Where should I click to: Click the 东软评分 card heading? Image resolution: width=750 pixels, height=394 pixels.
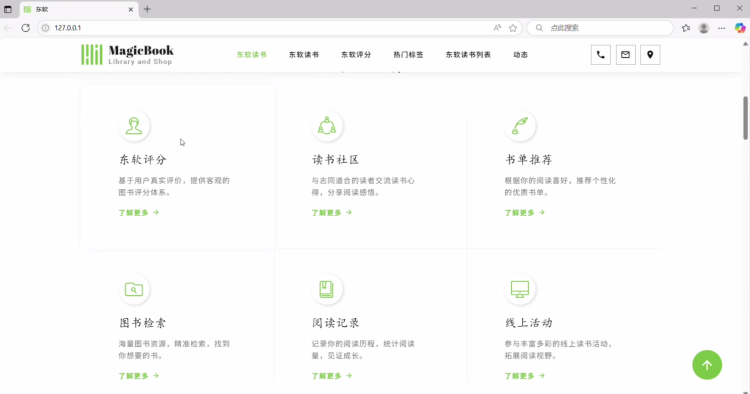[x=143, y=160]
